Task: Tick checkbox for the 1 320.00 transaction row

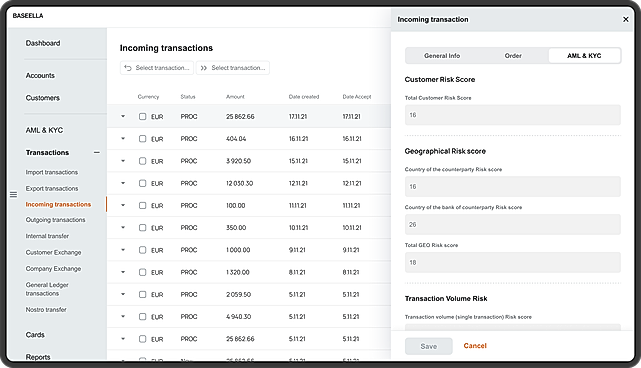Action: point(142,272)
